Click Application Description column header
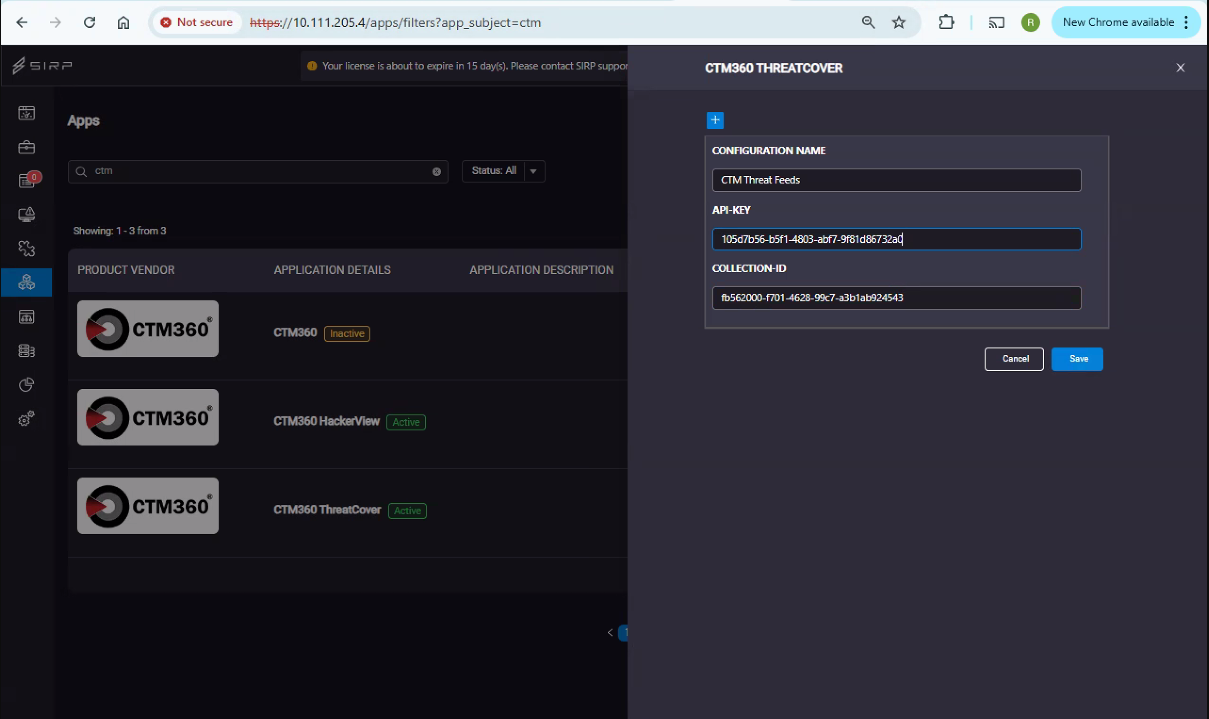This screenshot has height=719, width=1209. coord(541,270)
